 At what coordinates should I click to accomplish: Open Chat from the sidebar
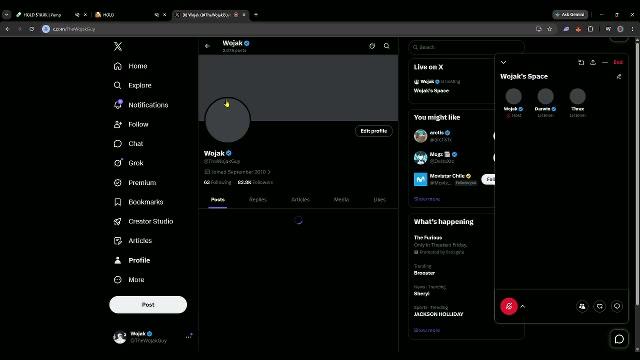129,144
